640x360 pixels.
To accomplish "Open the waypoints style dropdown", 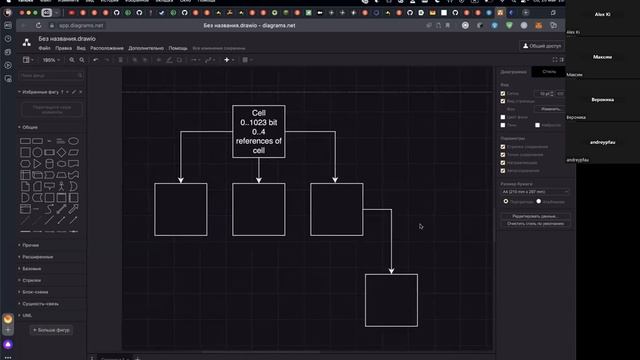I will [209, 60].
